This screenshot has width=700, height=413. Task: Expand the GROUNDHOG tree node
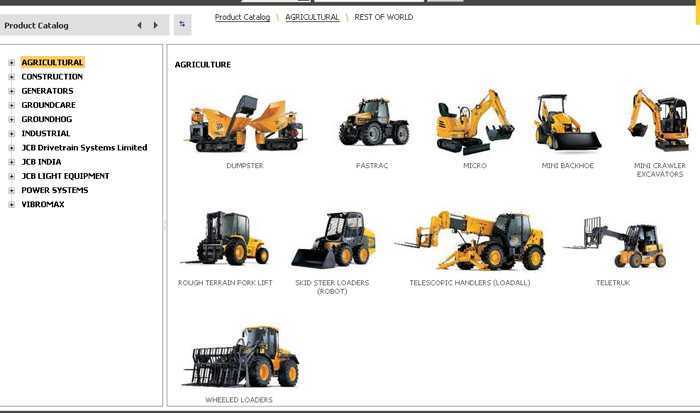pos(12,120)
